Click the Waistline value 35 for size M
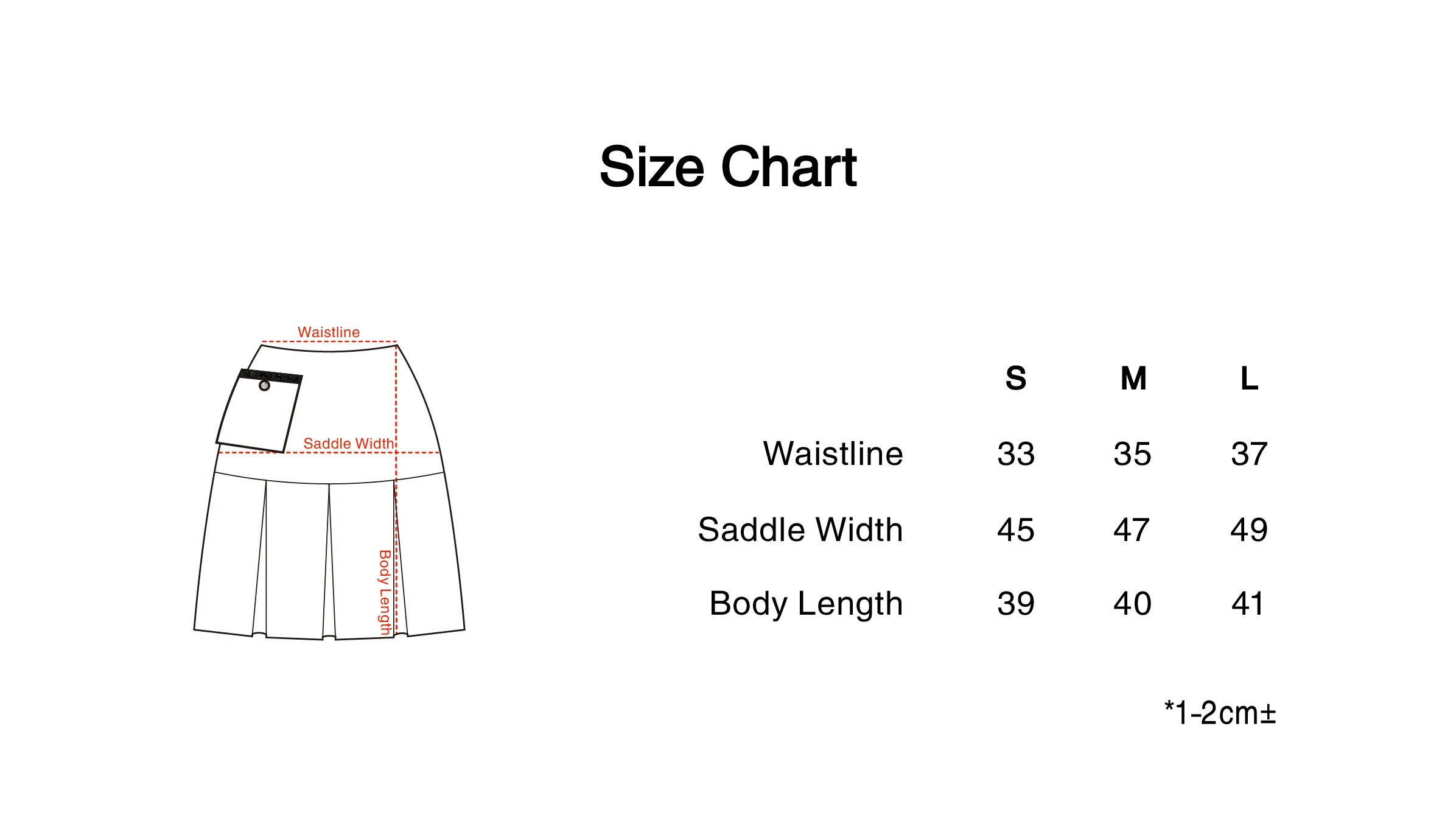1456x835 pixels. point(1132,454)
